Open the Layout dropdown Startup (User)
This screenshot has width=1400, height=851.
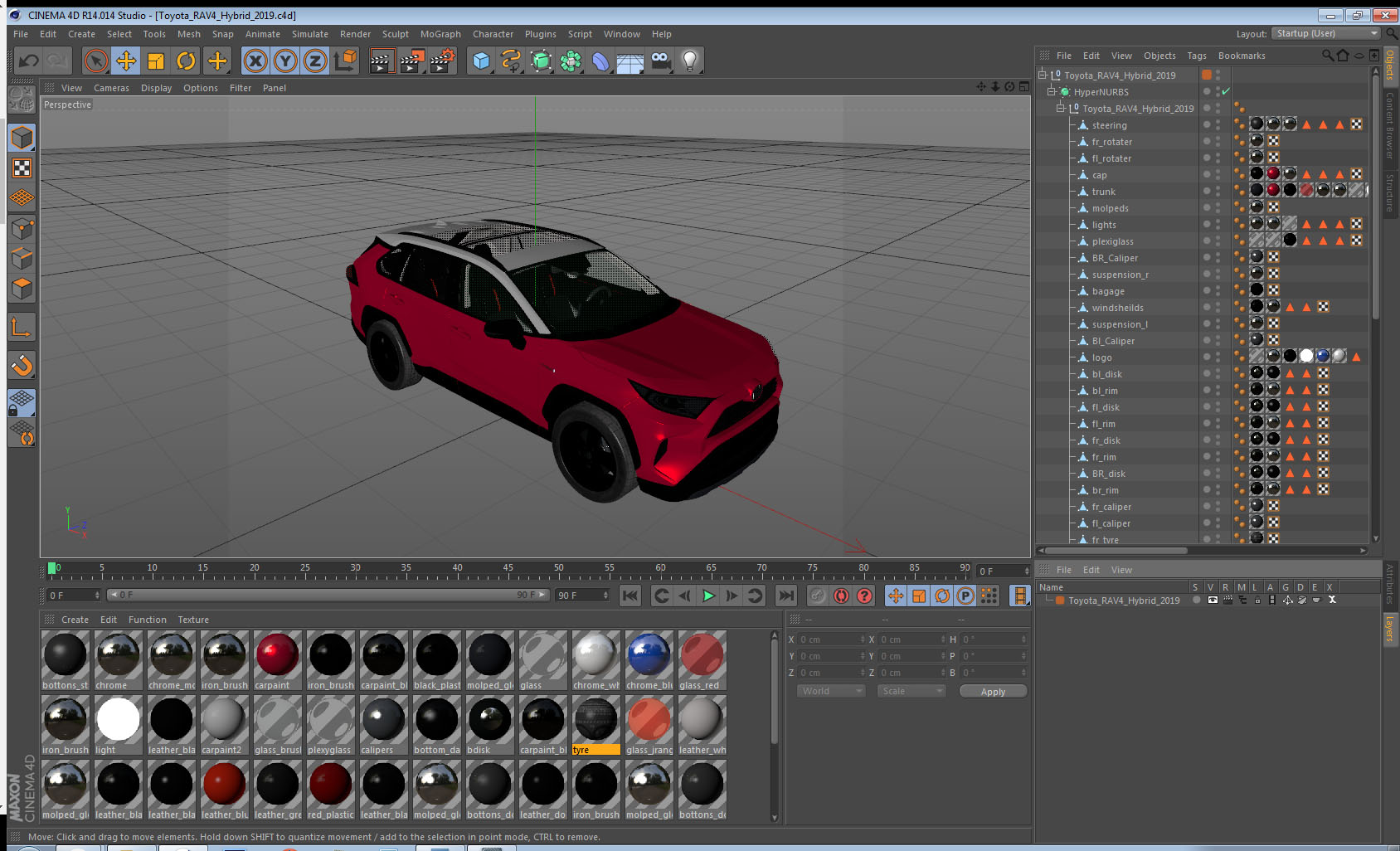pos(1327,33)
